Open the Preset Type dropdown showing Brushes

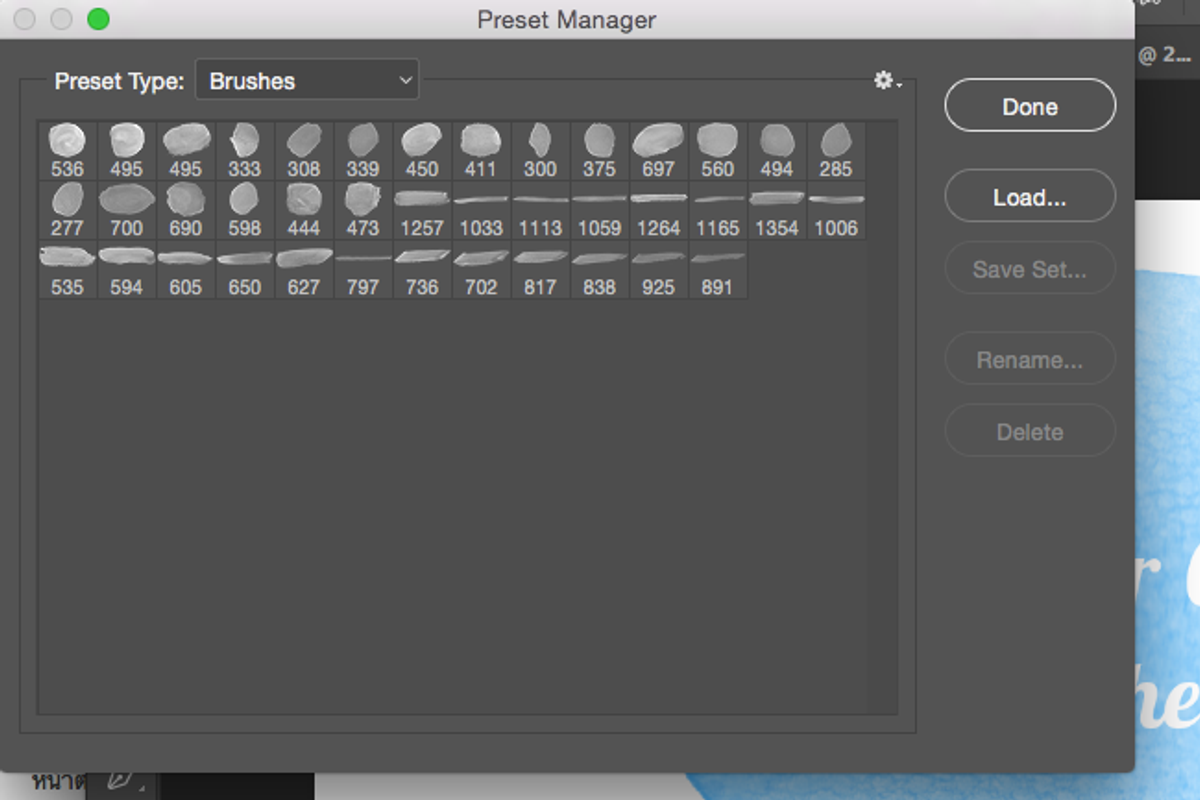[x=307, y=80]
